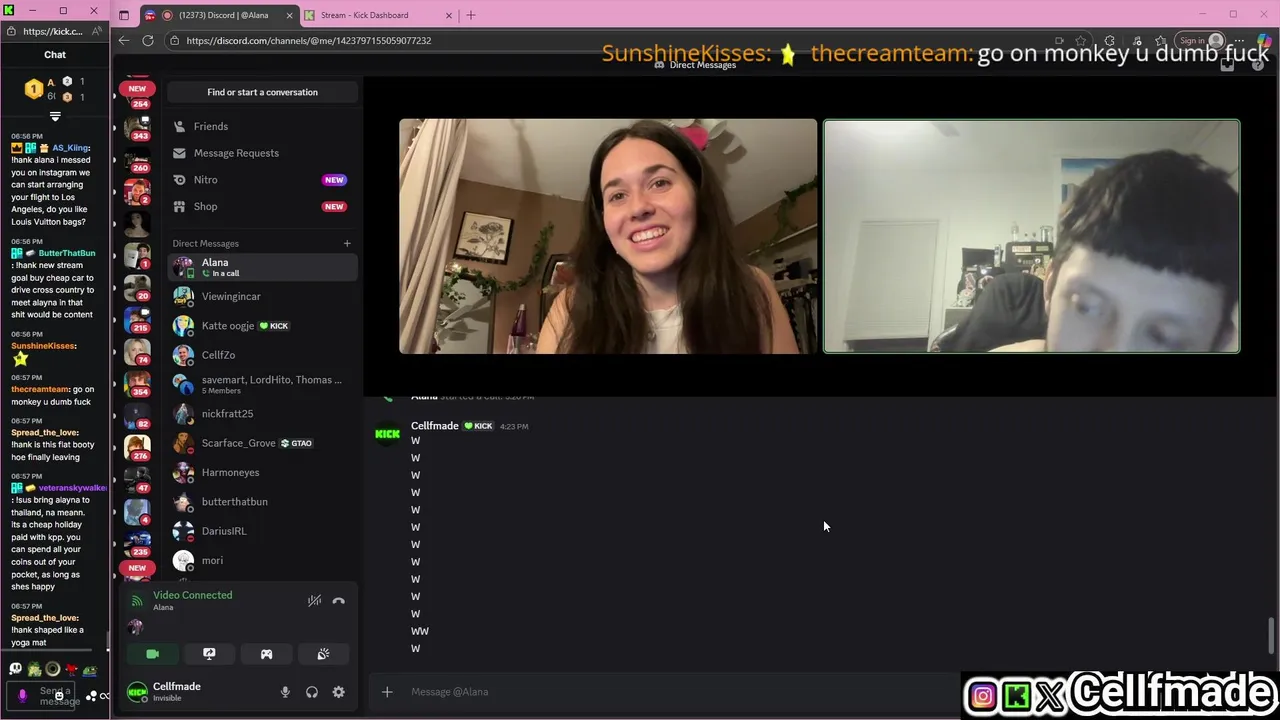This screenshot has height=720, width=1280.
Task: Click the Video Connected status text
Action: (x=192, y=595)
